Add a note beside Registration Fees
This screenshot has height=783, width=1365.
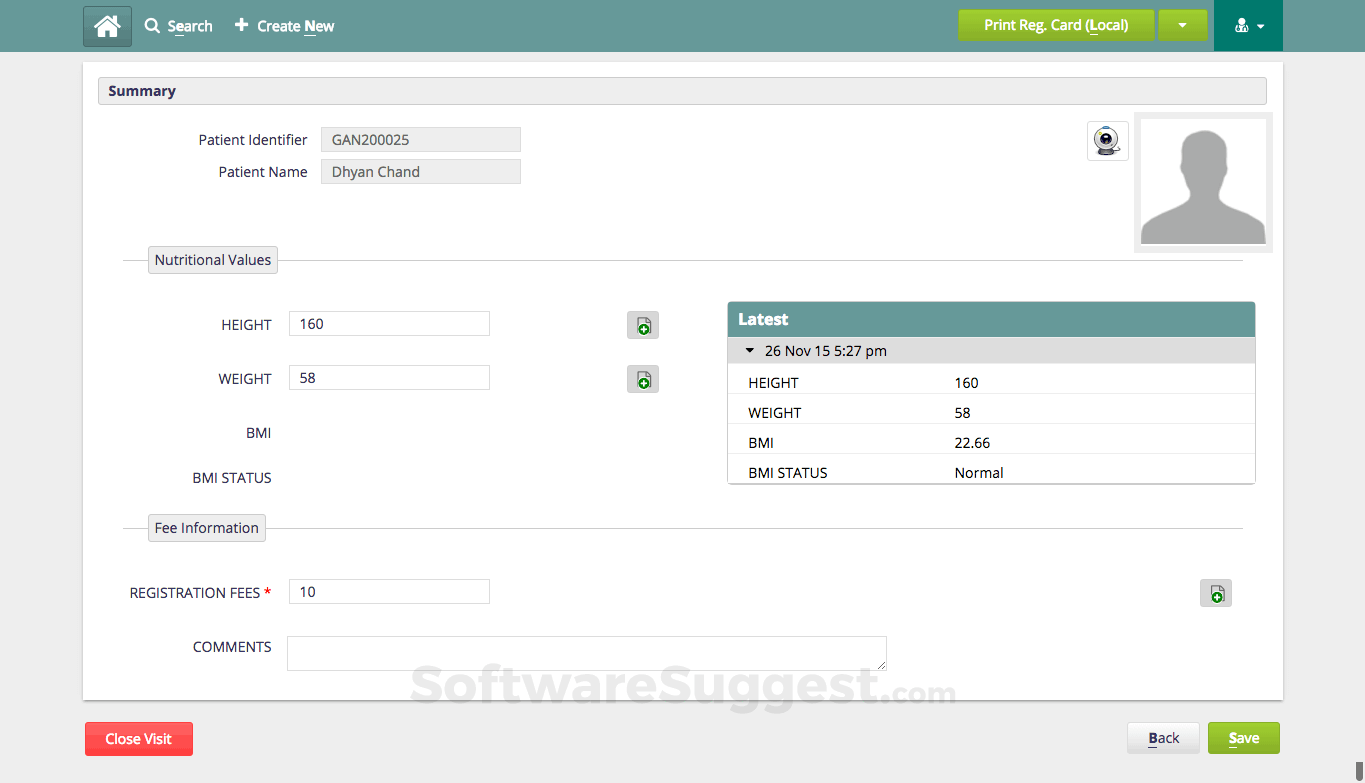pos(1215,593)
